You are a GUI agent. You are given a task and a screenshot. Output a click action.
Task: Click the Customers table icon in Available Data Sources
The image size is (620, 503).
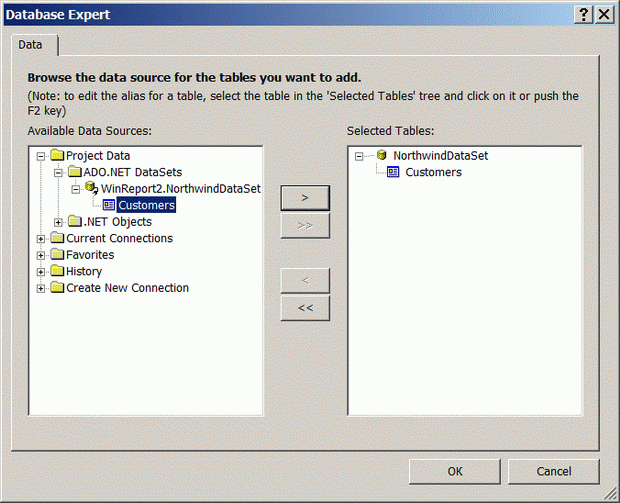pyautogui.click(x=109, y=206)
